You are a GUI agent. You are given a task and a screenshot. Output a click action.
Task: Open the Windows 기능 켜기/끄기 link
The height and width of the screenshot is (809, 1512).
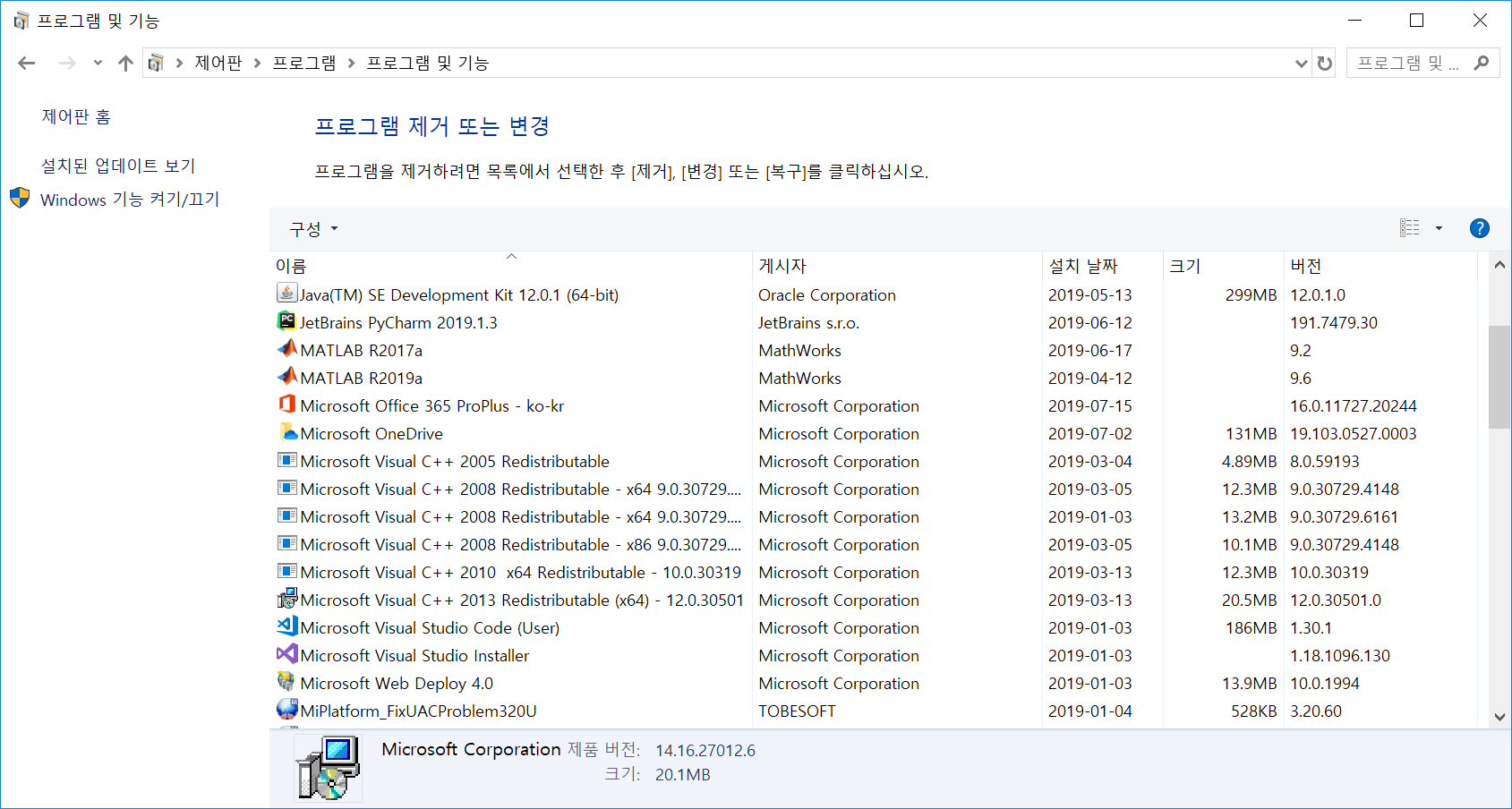130,199
